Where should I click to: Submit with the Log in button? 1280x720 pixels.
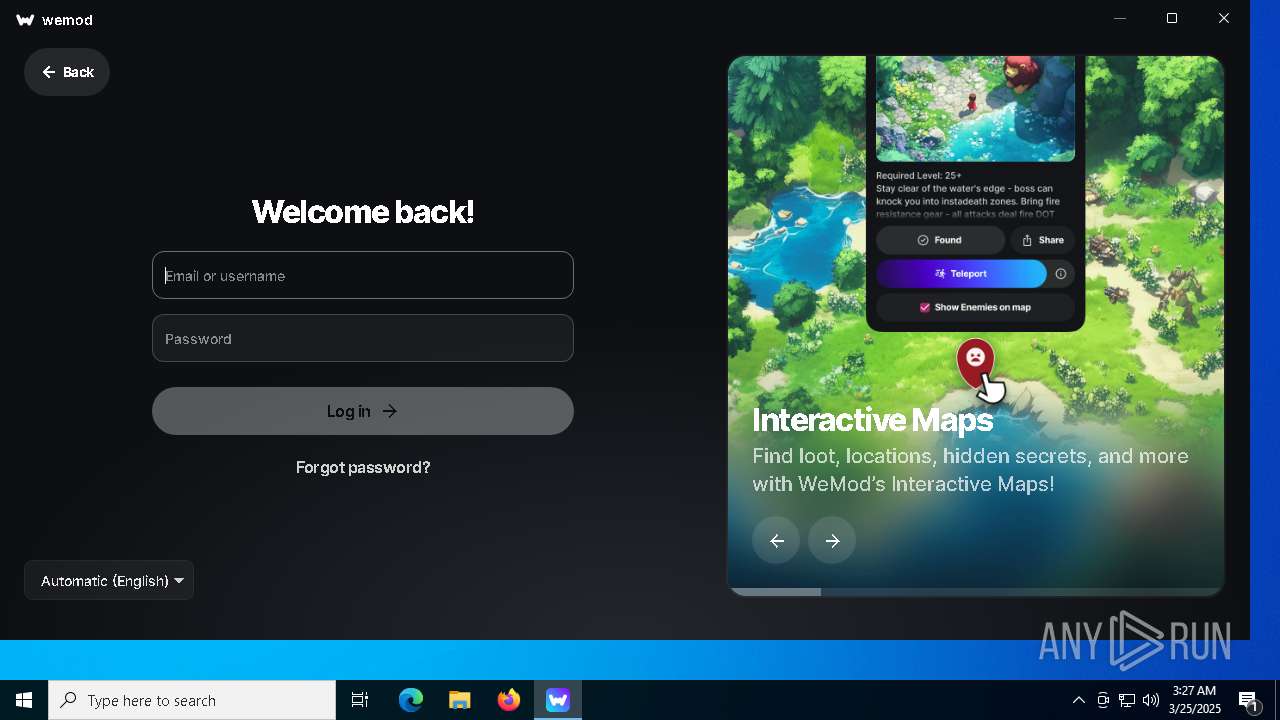pyautogui.click(x=363, y=411)
